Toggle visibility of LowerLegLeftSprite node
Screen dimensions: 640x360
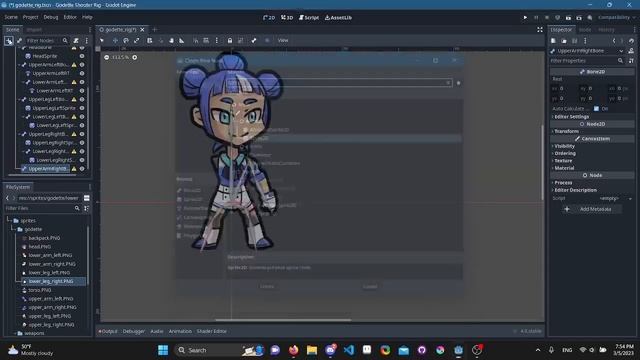click(82, 125)
